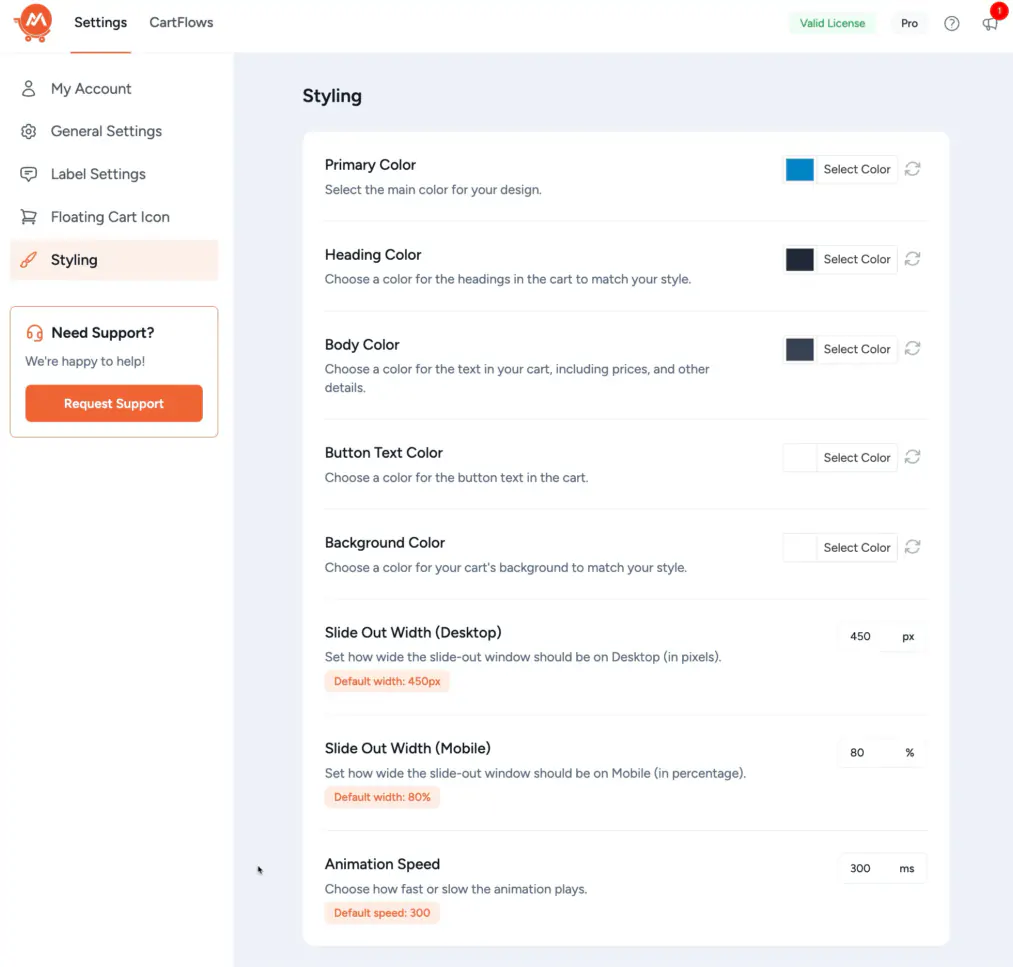Click the Body Color dark swatch
Viewport: 1013px width, 967px height.
800,349
